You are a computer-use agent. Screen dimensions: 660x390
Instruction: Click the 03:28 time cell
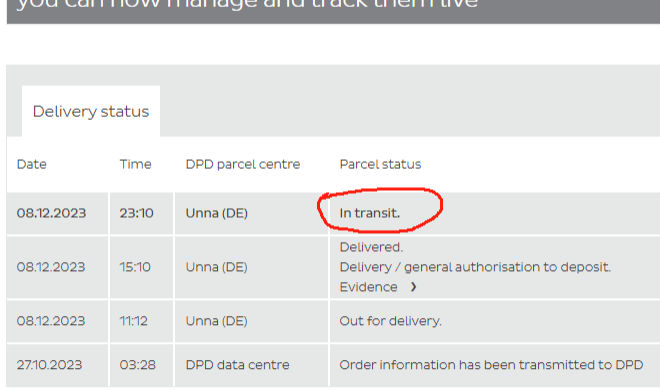point(138,365)
